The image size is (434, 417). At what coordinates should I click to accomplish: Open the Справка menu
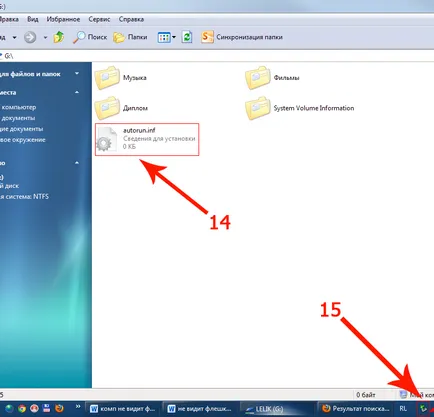click(x=131, y=19)
